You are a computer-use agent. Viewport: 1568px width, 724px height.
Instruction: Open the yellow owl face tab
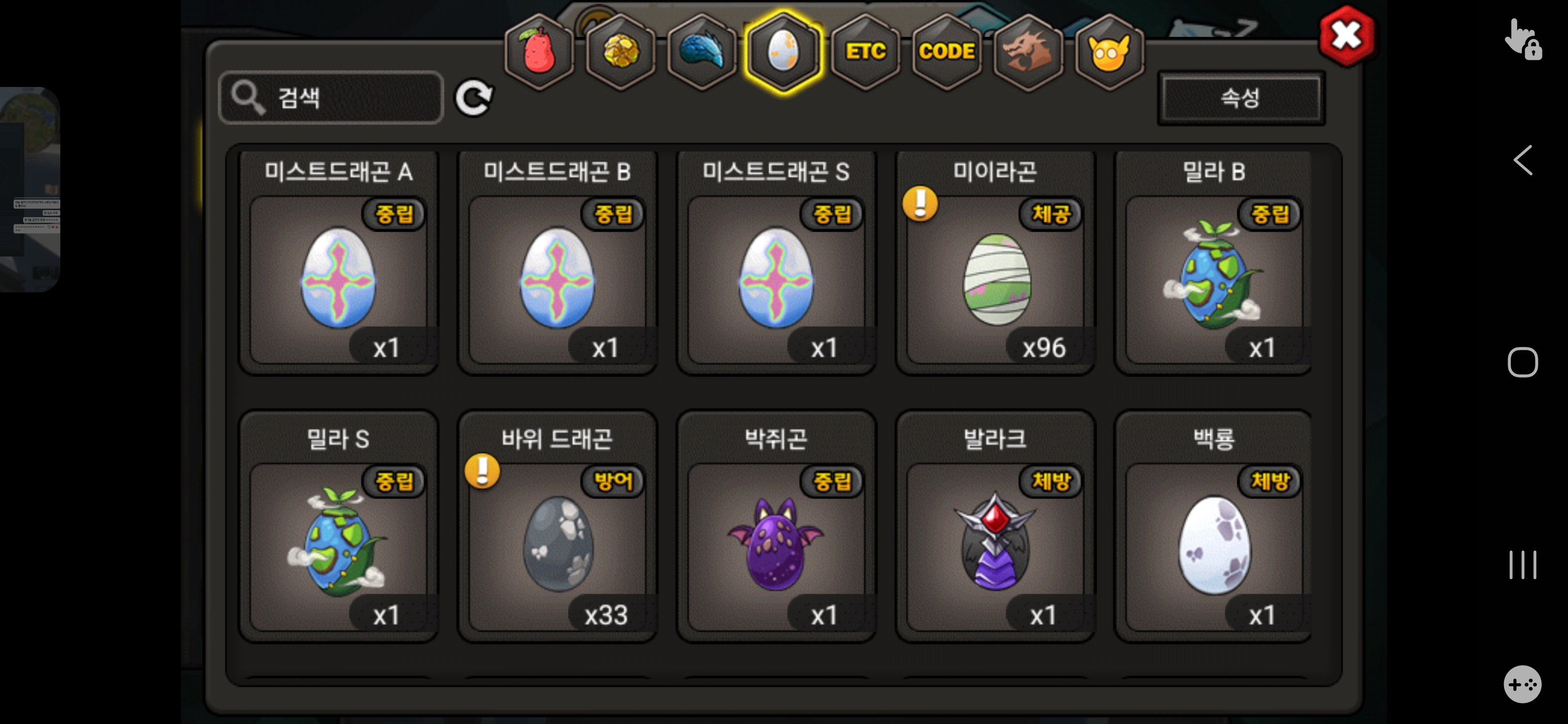[1109, 52]
